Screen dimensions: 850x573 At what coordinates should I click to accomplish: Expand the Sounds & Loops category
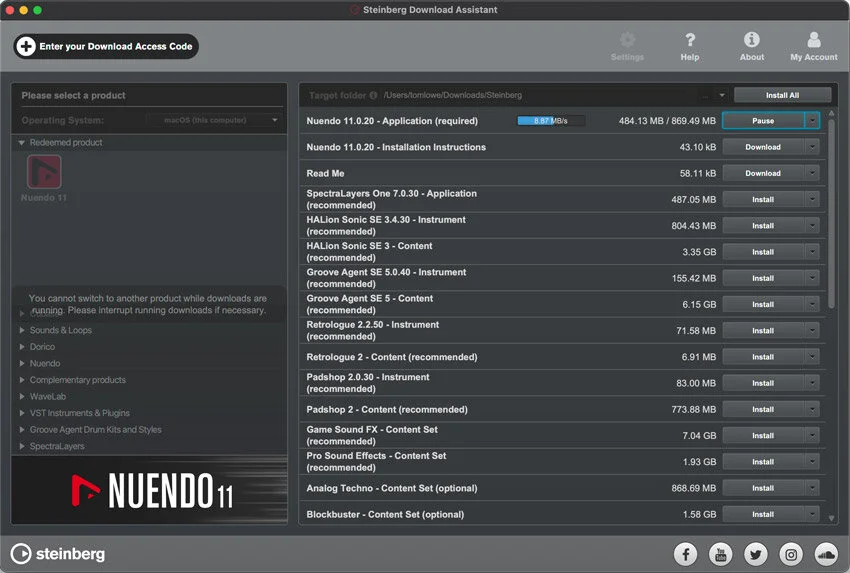coord(22,330)
